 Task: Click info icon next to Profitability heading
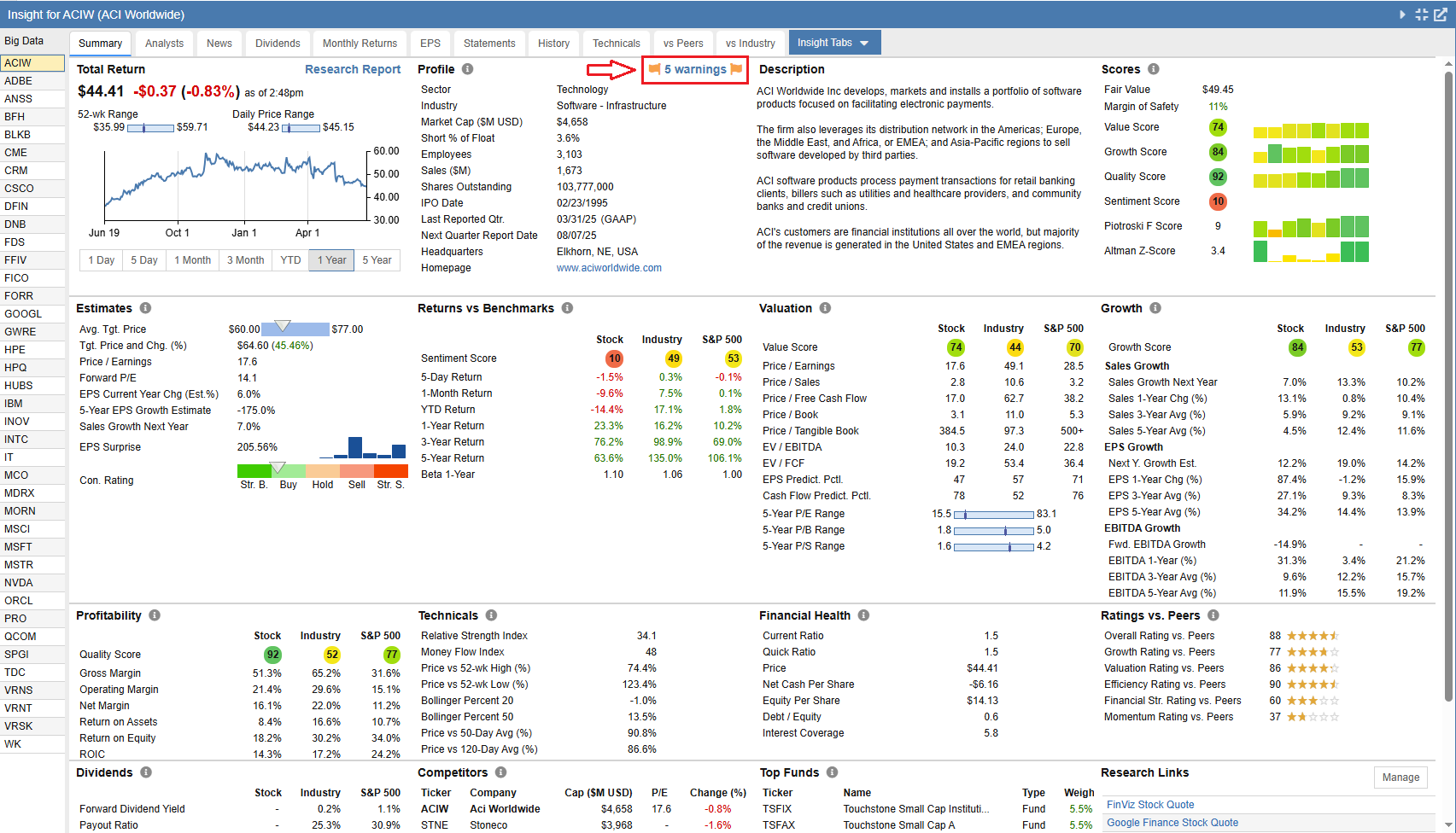(155, 615)
